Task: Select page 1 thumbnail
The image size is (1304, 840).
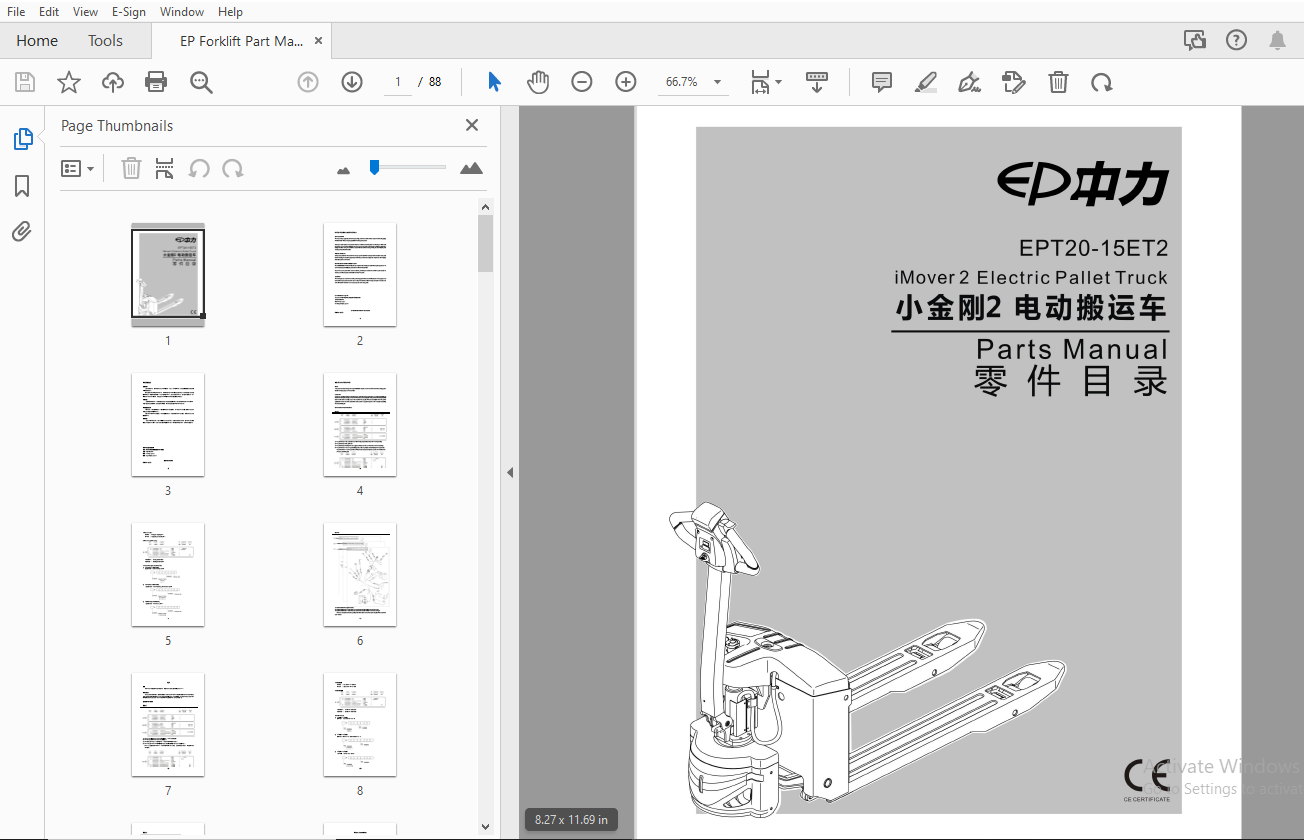Action: click(x=168, y=274)
